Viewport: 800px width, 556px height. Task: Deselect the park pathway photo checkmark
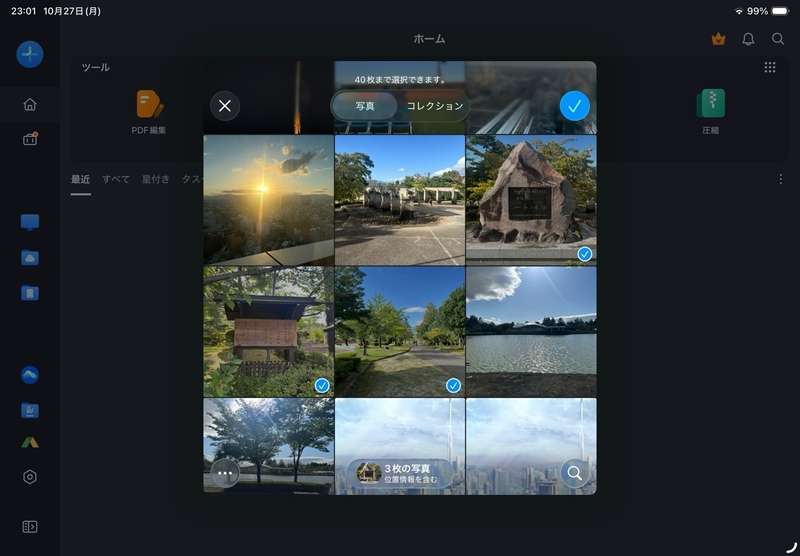[x=453, y=385]
